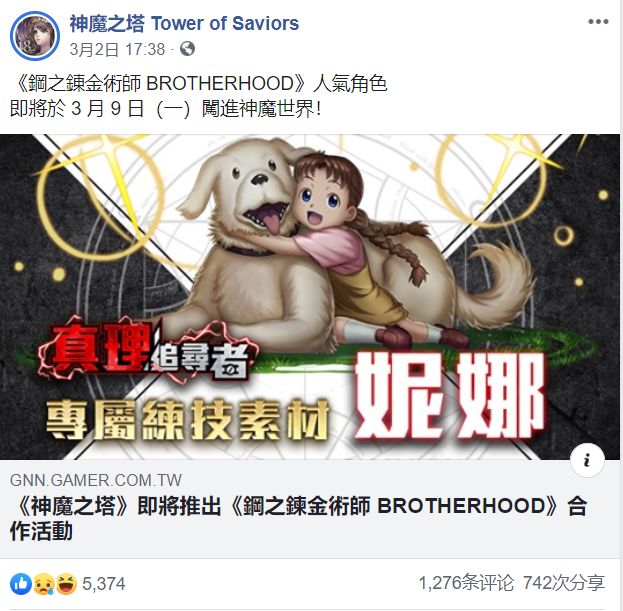Click the sad crying reaction icon

[44, 584]
